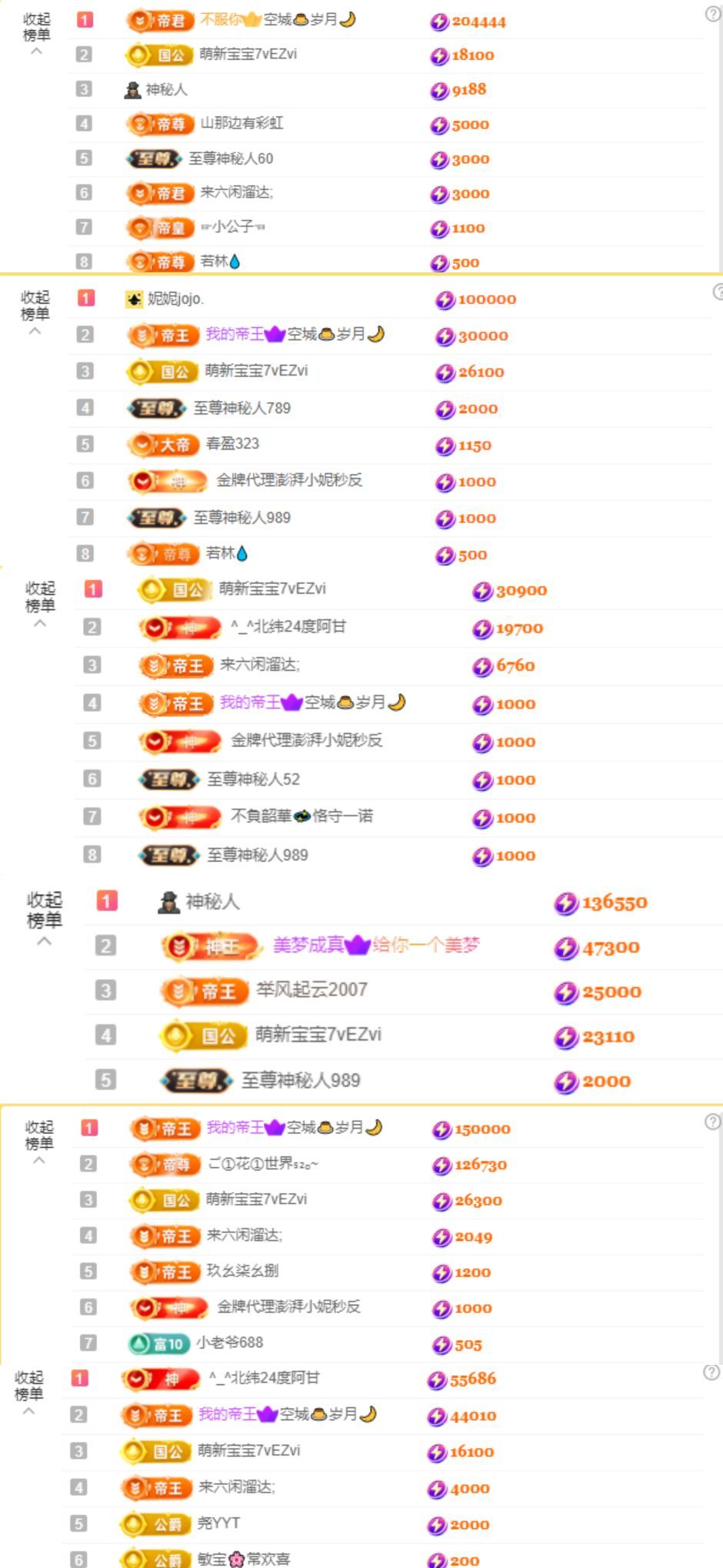The image size is (723, 1568).
Task: Click the hat avatar of 神秘人 with 136550
Action: [168, 902]
